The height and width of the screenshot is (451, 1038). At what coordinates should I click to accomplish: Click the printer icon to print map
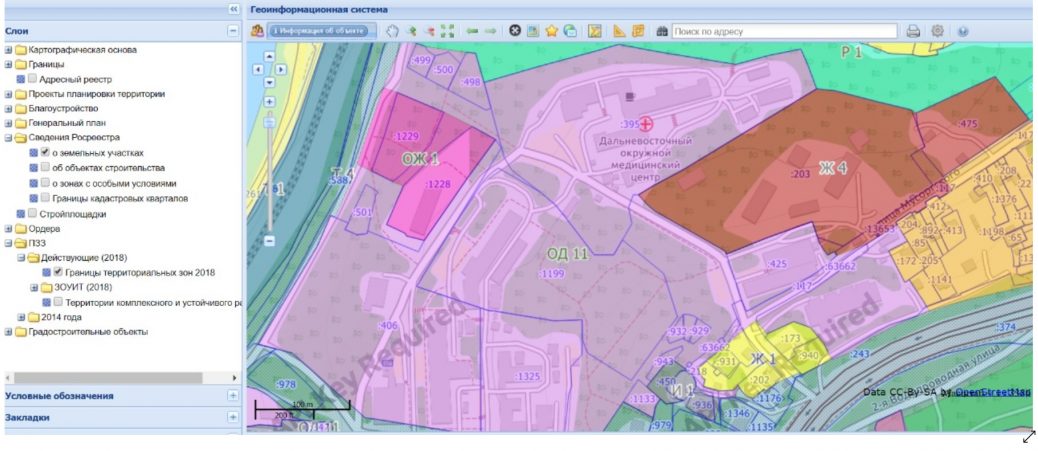913,31
